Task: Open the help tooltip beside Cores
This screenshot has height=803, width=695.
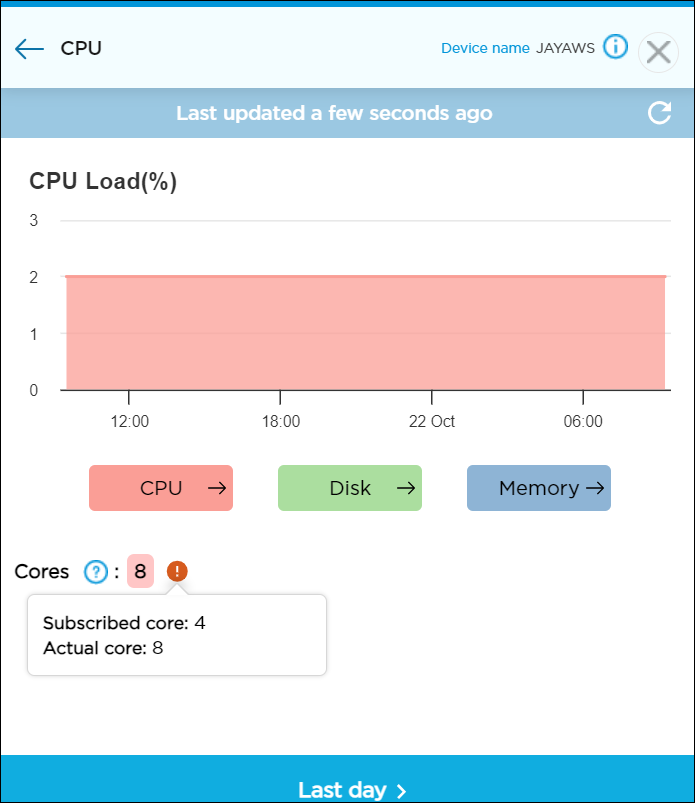Action: pos(95,571)
